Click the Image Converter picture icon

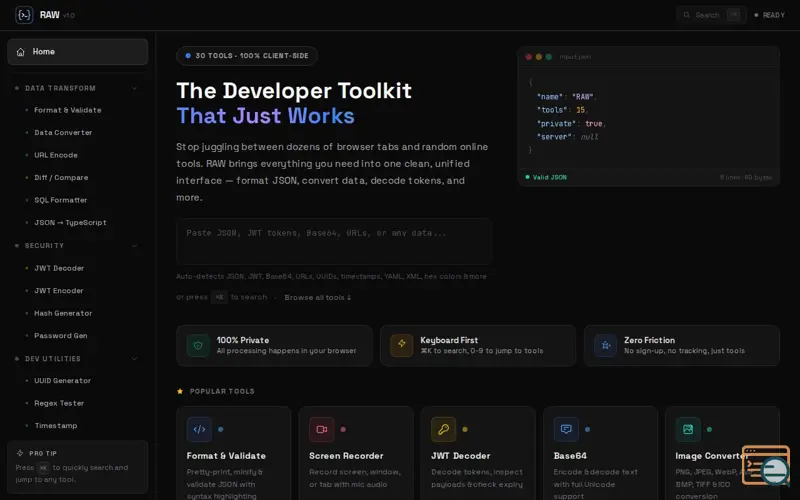(x=688, y=429)
